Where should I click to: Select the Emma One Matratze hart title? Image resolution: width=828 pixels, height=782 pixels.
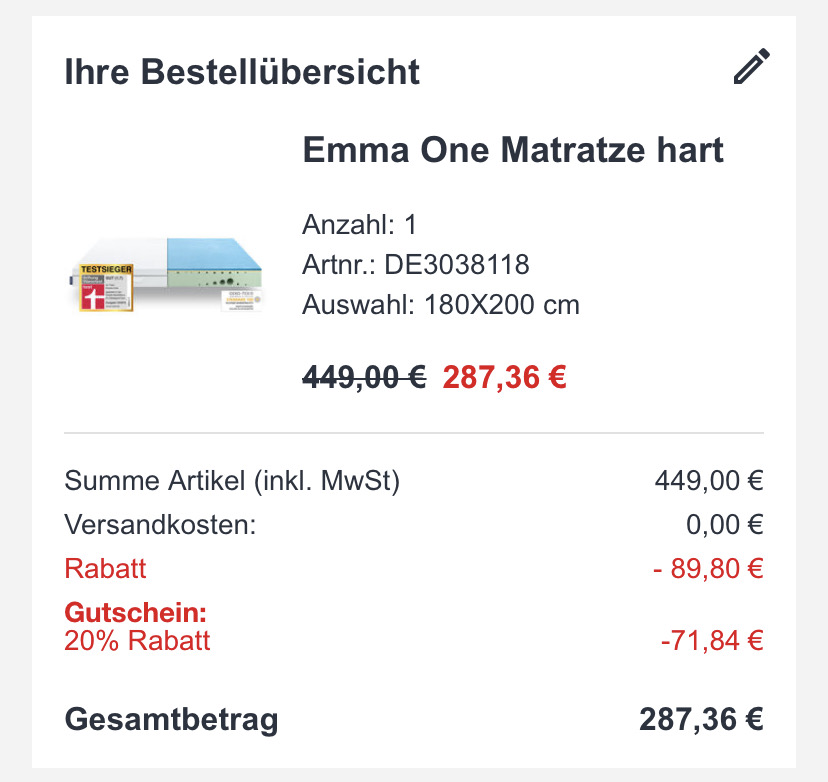[513, 150]
